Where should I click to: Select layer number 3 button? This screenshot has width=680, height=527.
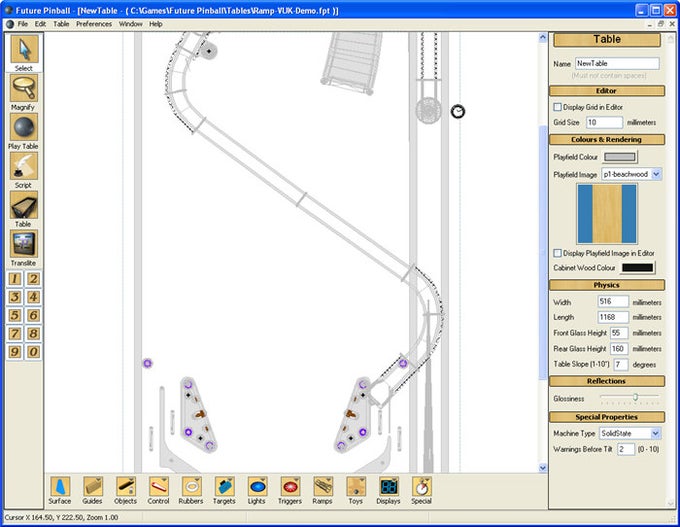(x=15, y=297)
